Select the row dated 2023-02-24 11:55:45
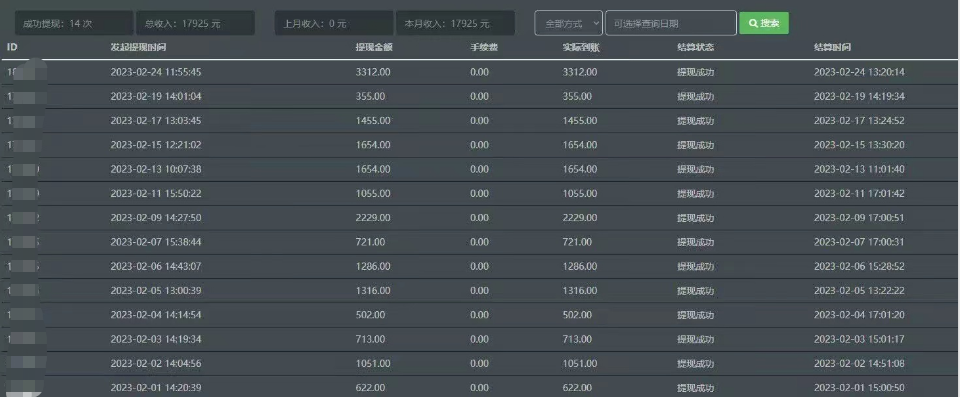Screen dimensions: 960x397 [480, 72]
